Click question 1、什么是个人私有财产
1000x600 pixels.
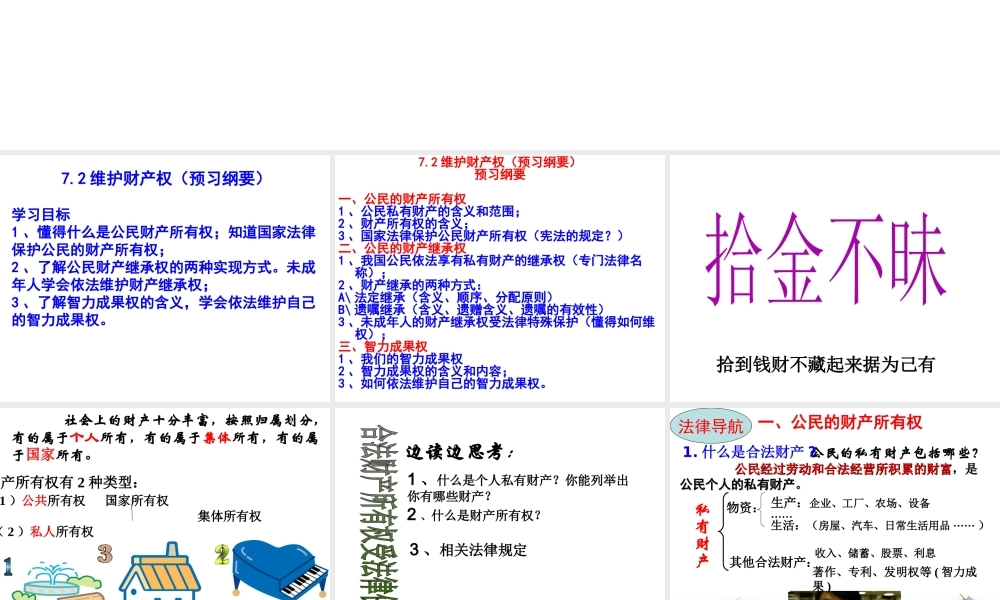(518, 487)
